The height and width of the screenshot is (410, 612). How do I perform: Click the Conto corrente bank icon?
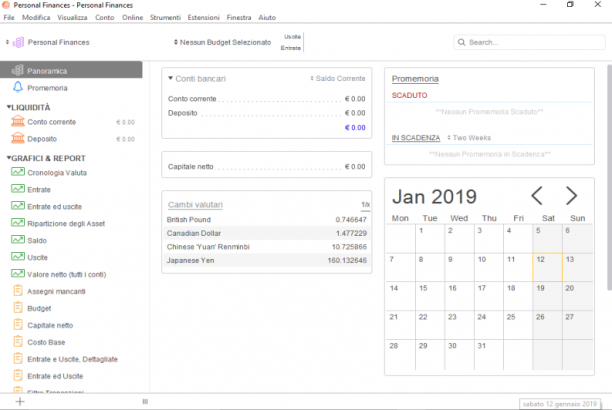pos(18,121)
